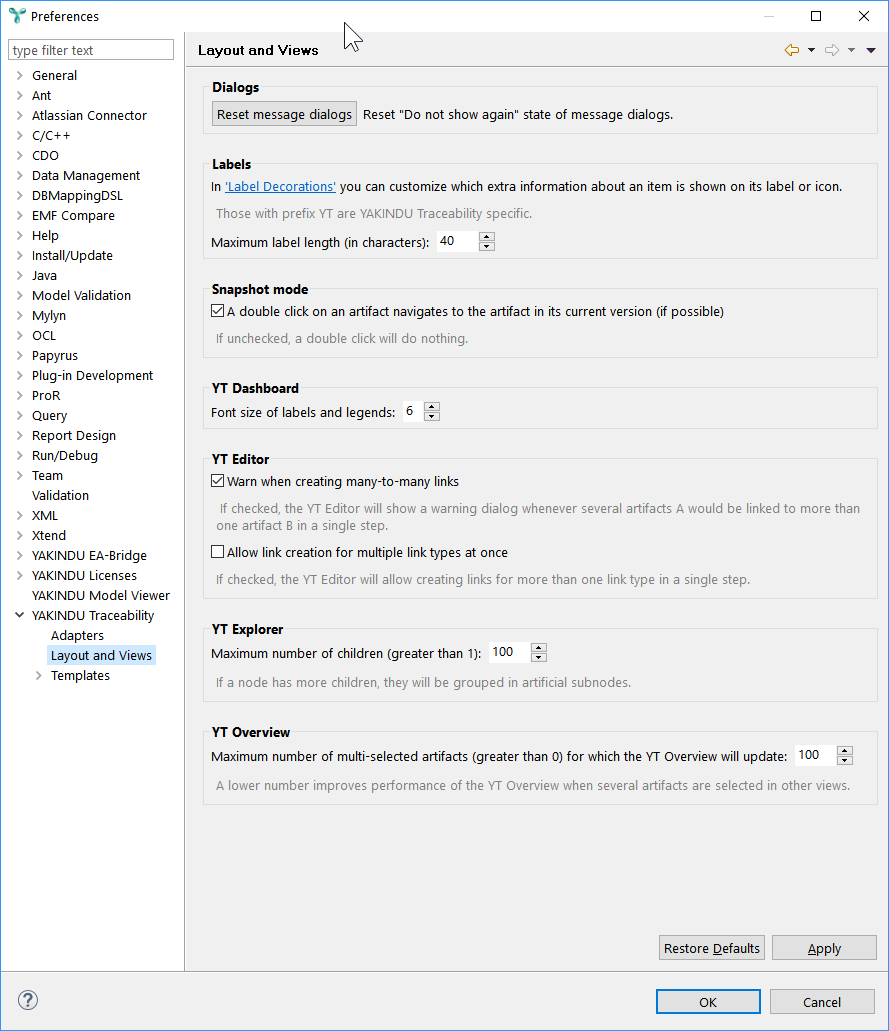Open the Label Decorations link
Image resolution: width=889 pixels, height=1031 pixels.
click(x=280, y=186)
